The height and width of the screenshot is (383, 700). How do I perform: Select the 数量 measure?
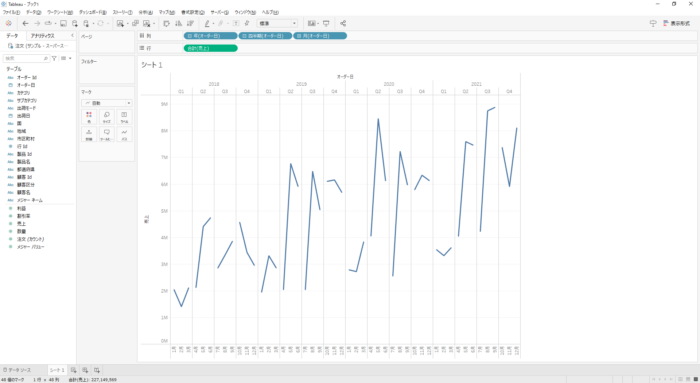21,231
